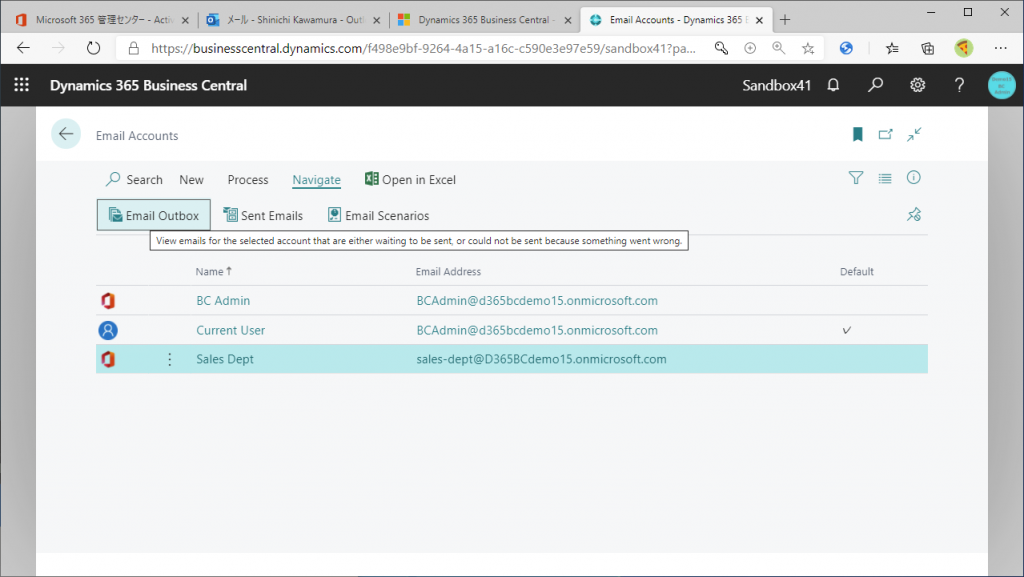The height and width of the screenshot is (577, 1024).
Task: Click the Office icon in the Sales Dept row
Action: click(x=108, y=359)
